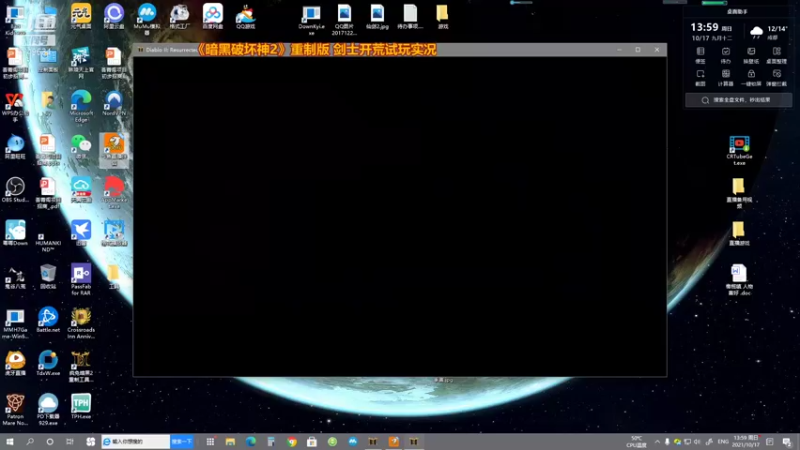Image resolution: width=800 pixels, height=450 pixels.
Task: Open the NordVPN desktop shortcut
Action: (x=114, y=104)
